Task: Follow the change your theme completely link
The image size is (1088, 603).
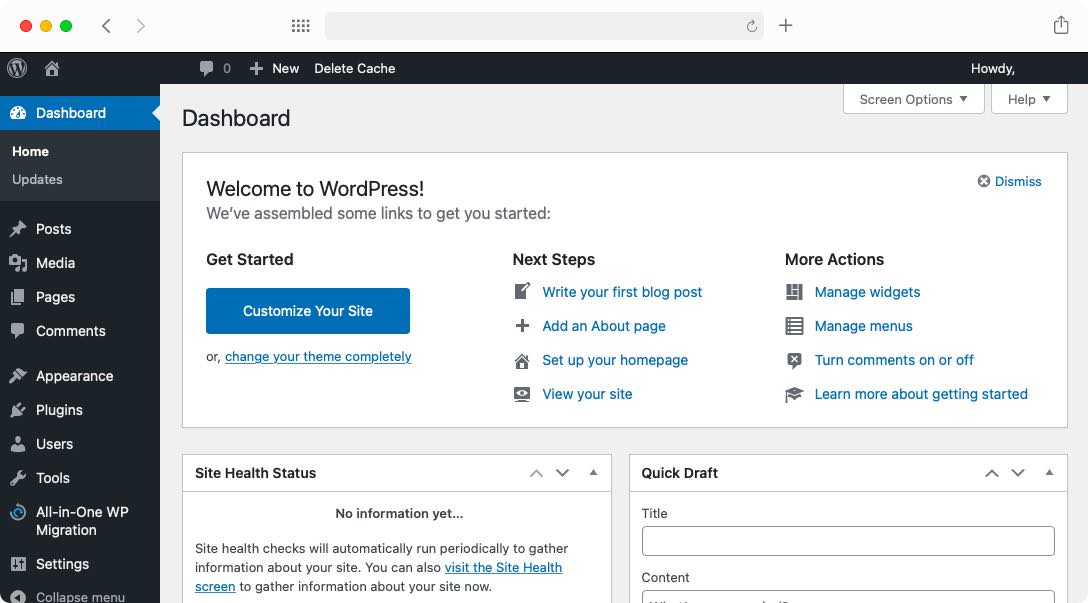Action: [318, 356]
